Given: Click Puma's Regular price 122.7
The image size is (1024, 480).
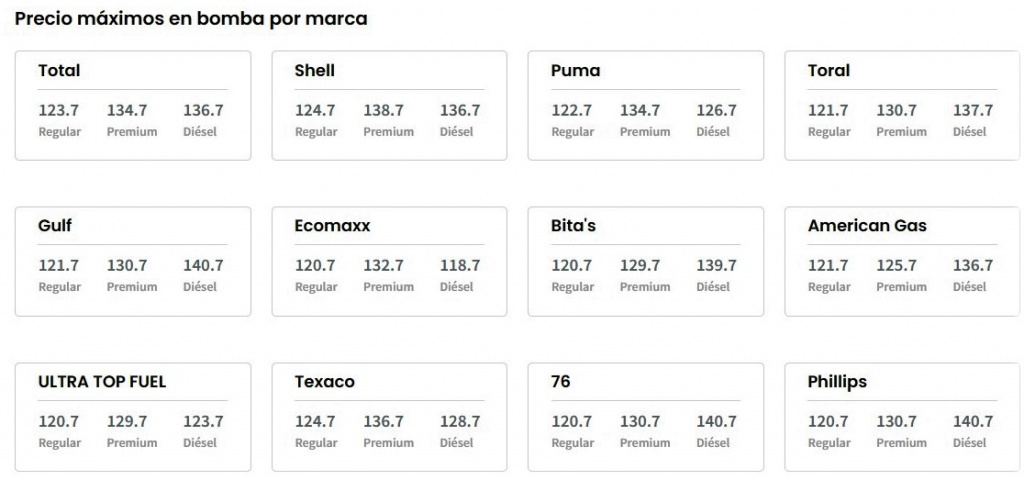Looking at the screenshot, I should (572, 111).
